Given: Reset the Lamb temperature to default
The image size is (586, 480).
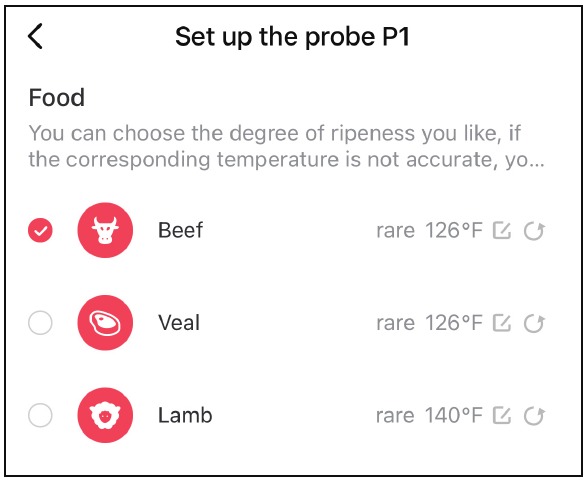Looking at the screenshot, I should coord(534,416).
